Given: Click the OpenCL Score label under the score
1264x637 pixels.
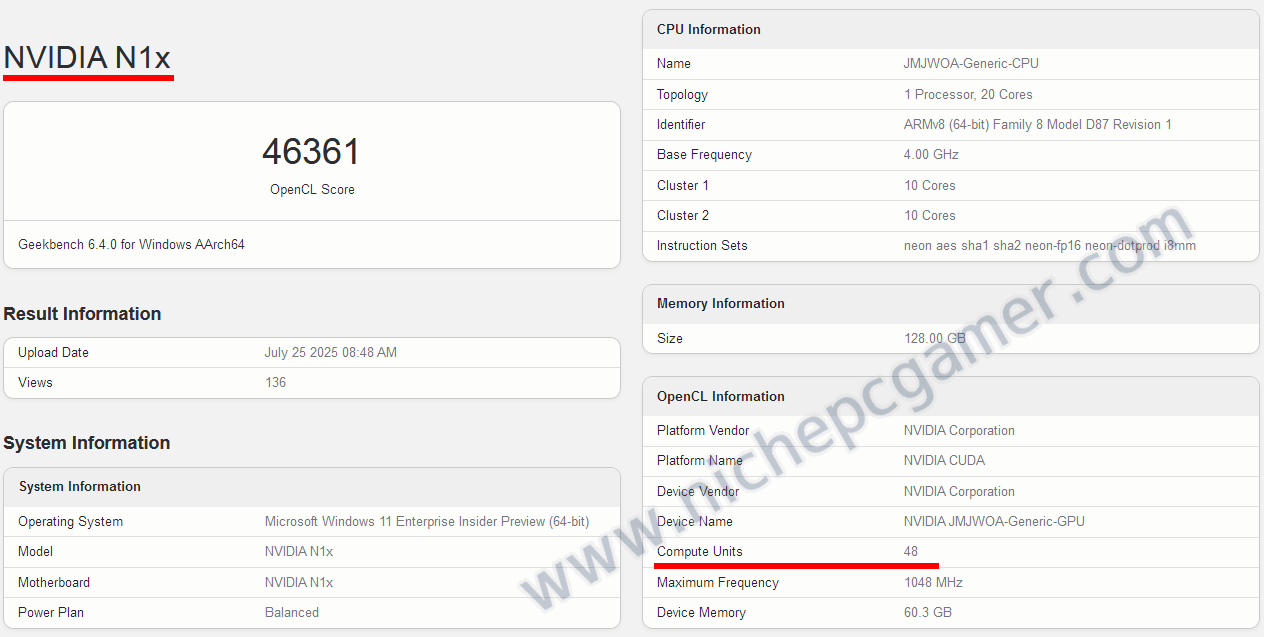Looking at the screenshot, I should coord(312,189).
